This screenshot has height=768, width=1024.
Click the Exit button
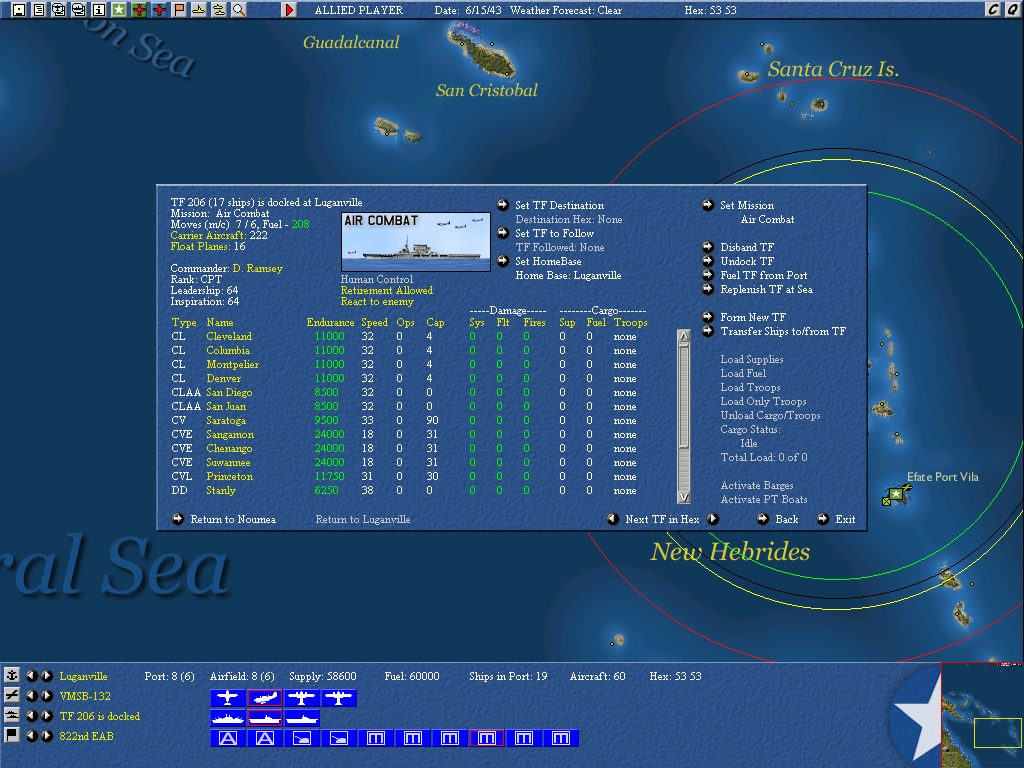(x=845, y=519)
